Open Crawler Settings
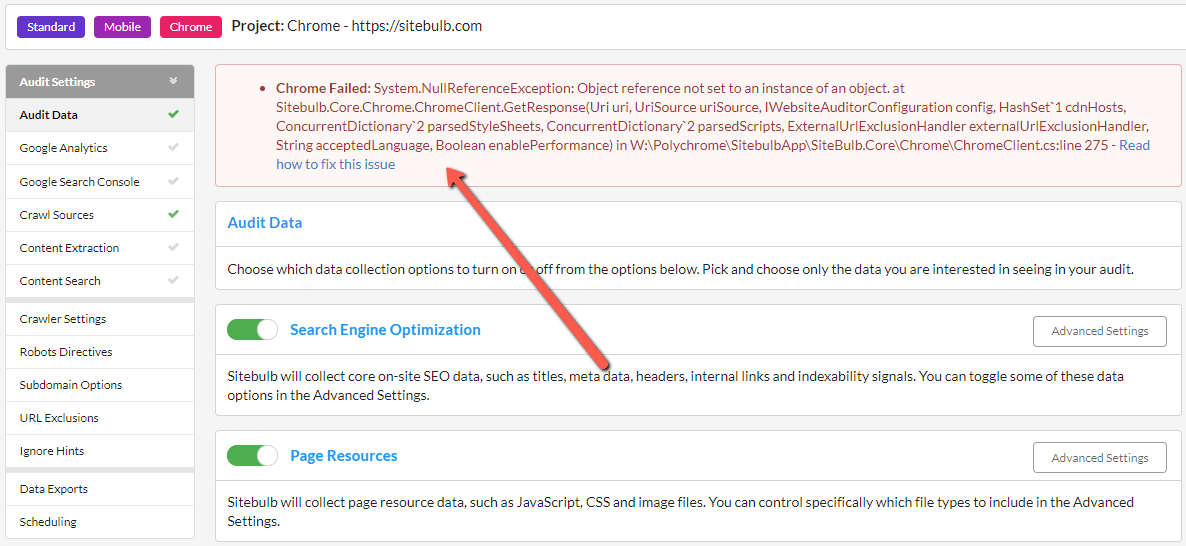This screenshot has height=546, width=1186. 99,319
